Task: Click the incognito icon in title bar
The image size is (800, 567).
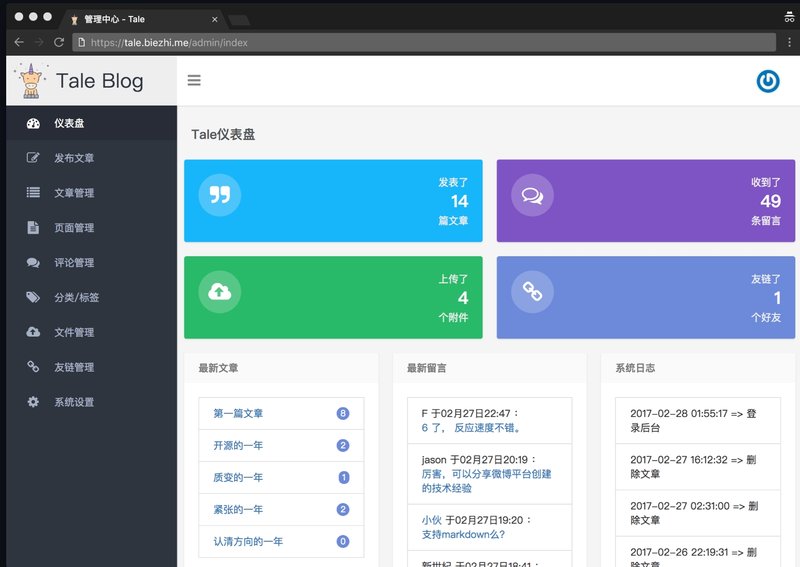Action: (789, 17)
